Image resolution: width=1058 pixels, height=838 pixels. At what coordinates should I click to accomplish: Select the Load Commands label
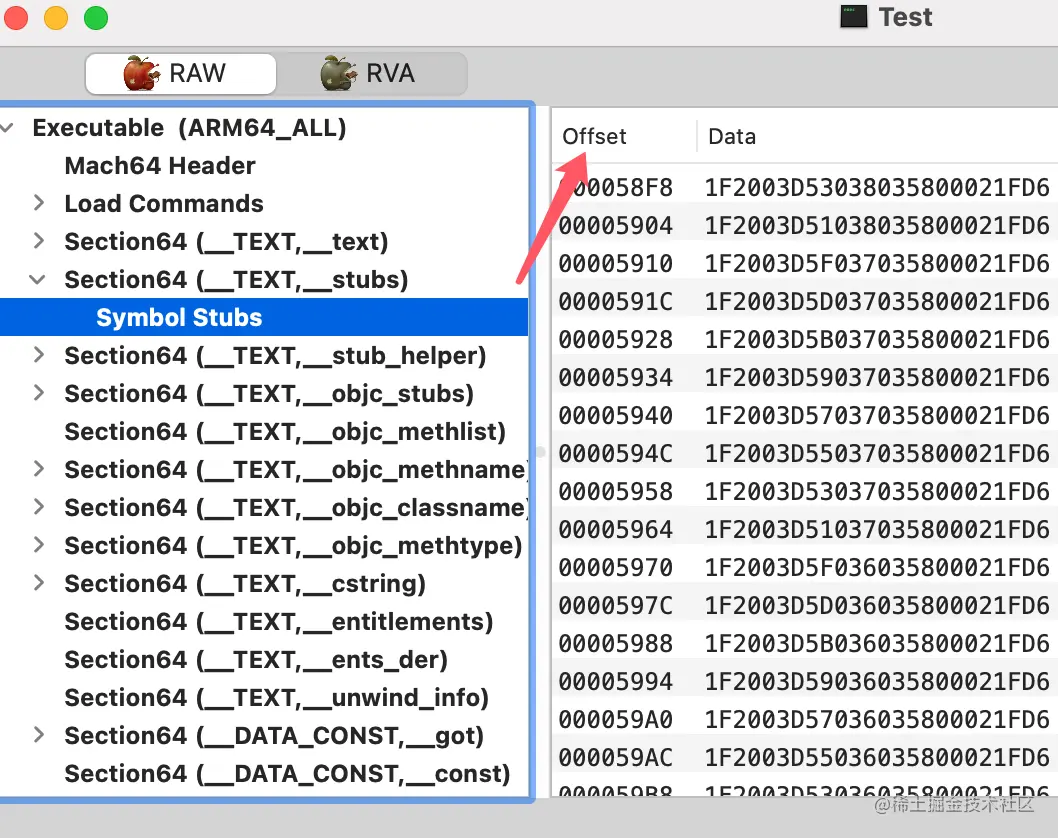click(x=164, y=203)
